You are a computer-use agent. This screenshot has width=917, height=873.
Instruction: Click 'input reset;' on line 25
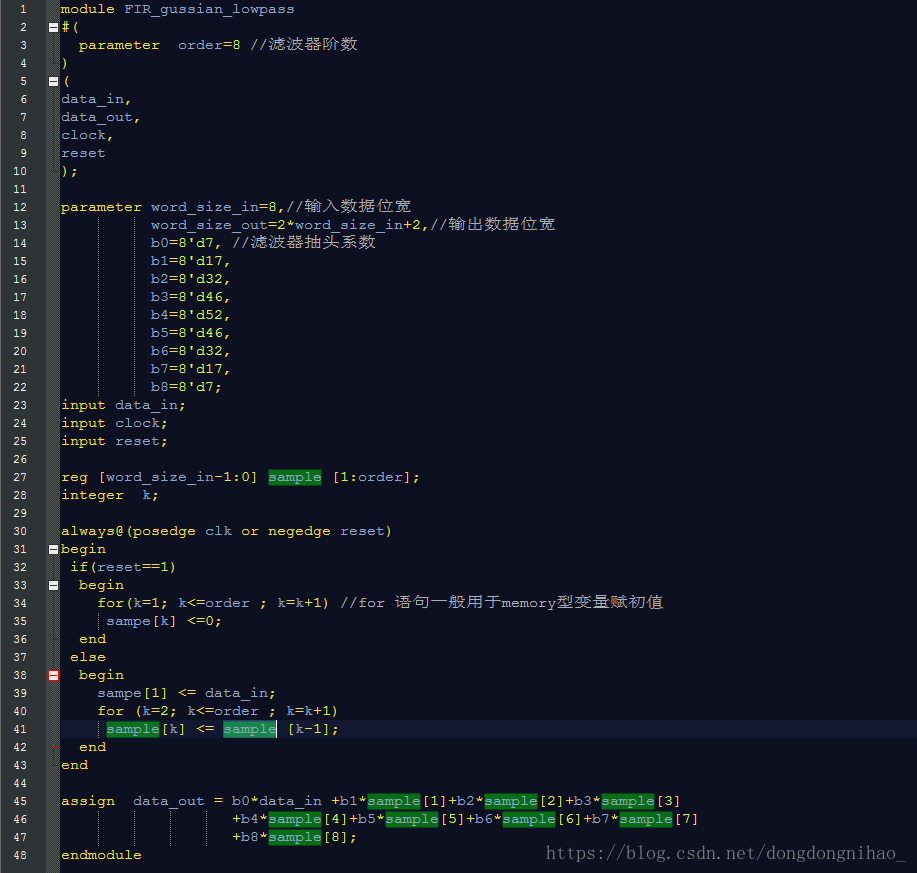115,441
